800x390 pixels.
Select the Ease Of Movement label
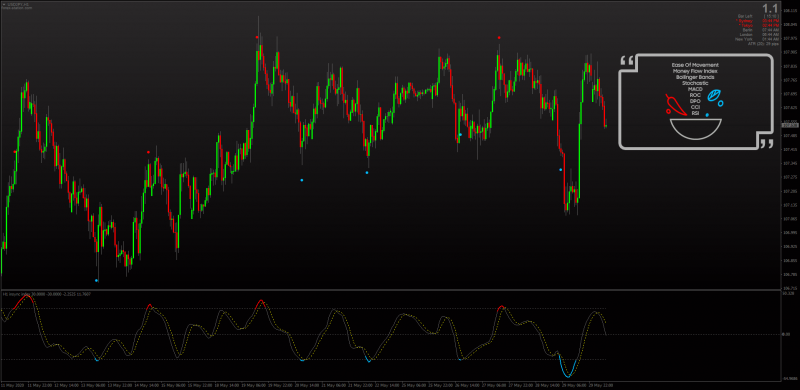[695, 65]
